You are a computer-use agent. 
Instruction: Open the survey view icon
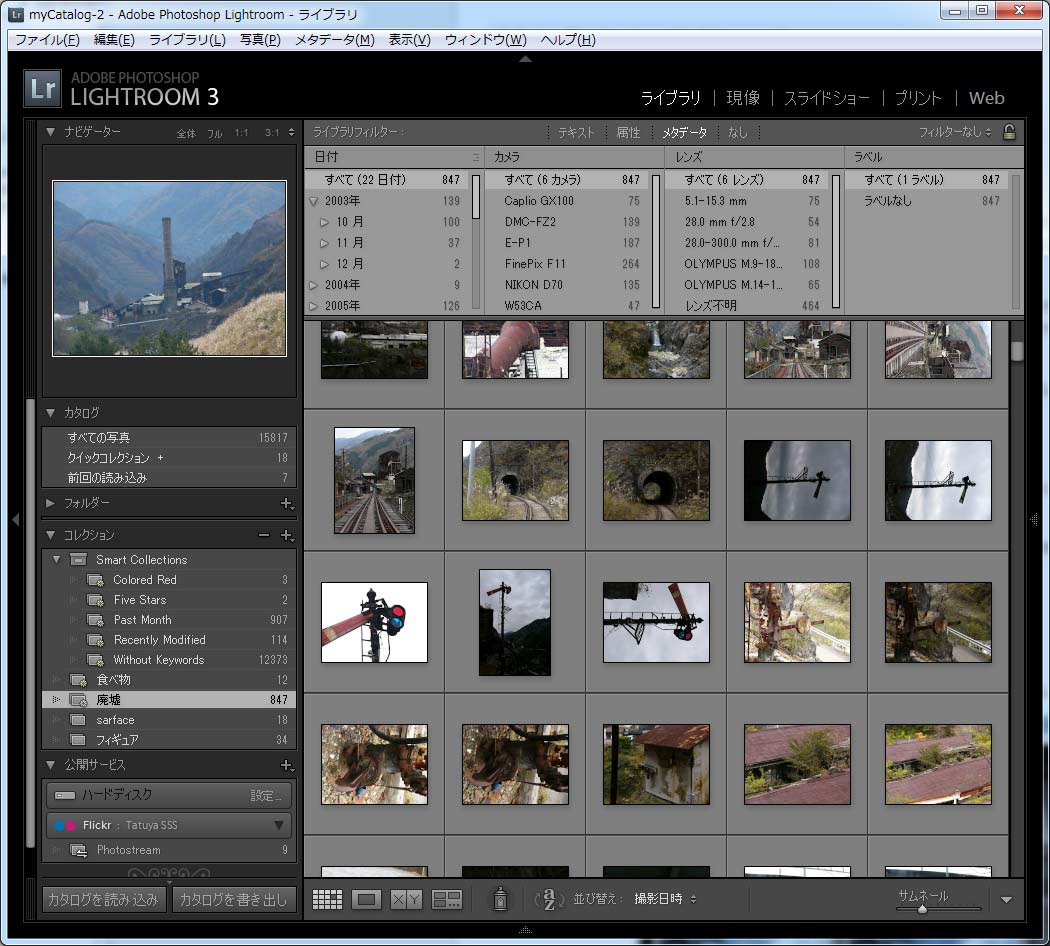446,900
